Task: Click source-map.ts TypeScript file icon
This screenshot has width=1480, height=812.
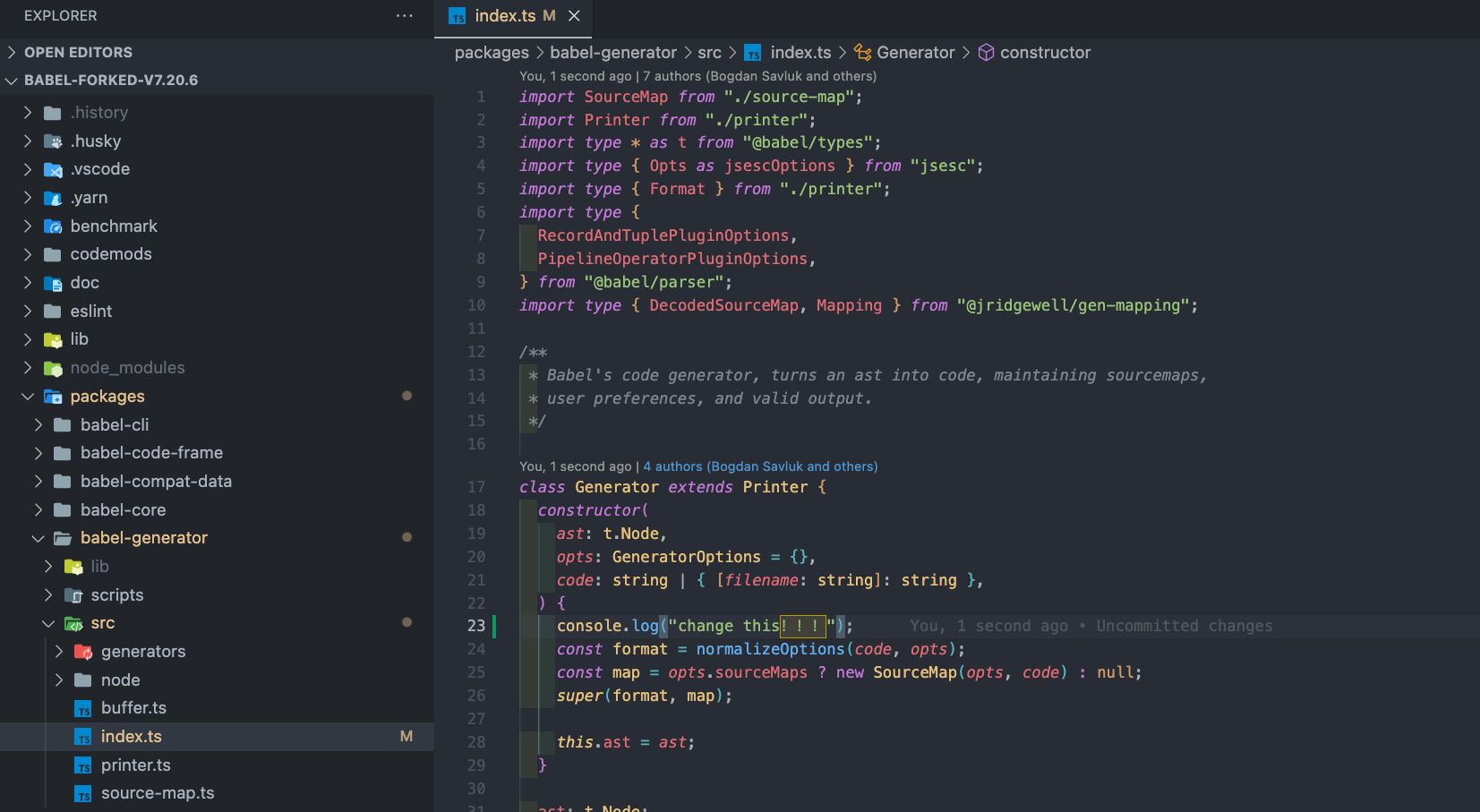Action: [x=83, y=794]
